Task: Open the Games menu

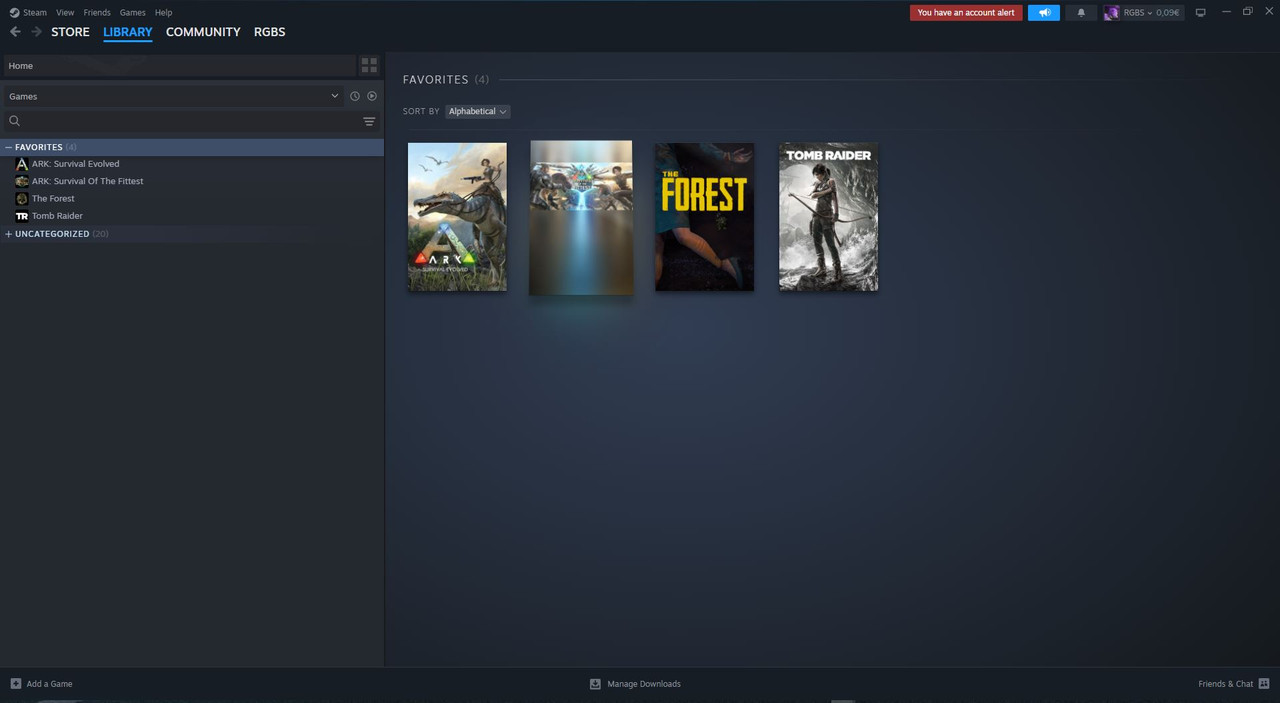Action: 132,13
